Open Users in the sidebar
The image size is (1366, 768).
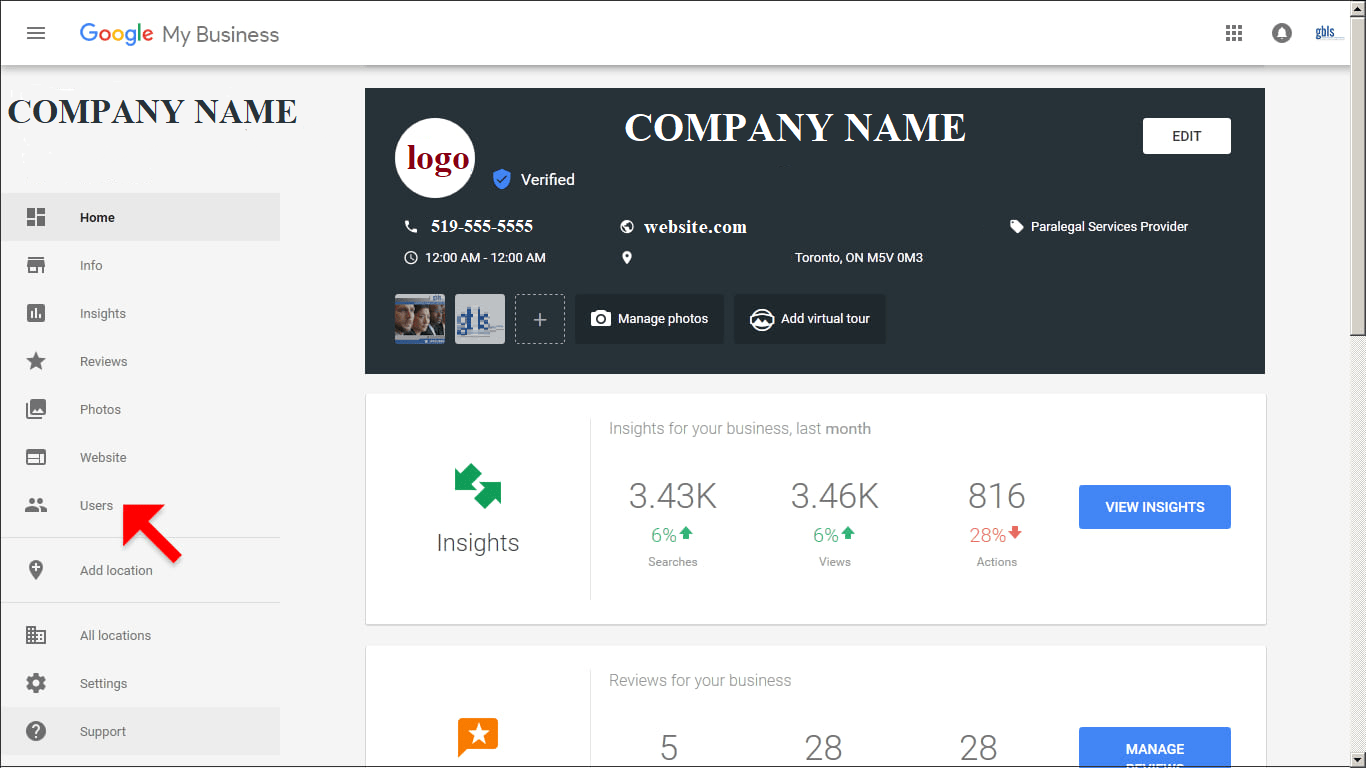tap(140, 505)
